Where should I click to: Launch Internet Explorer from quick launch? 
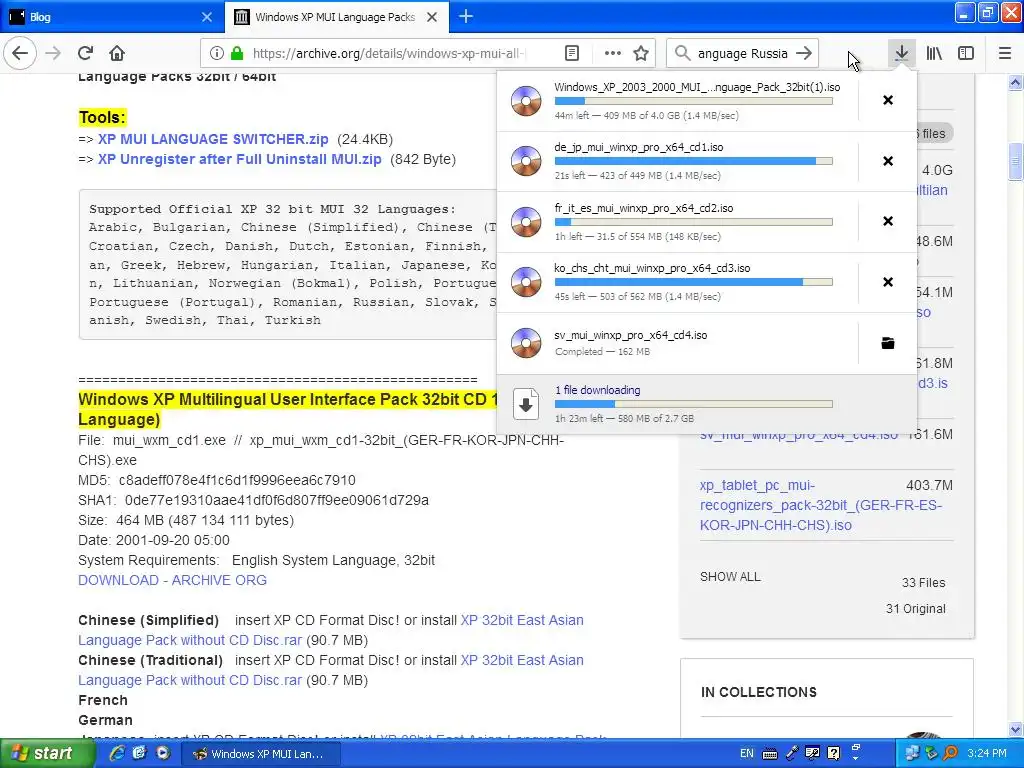pyautogui.click(x=117, y=754)
